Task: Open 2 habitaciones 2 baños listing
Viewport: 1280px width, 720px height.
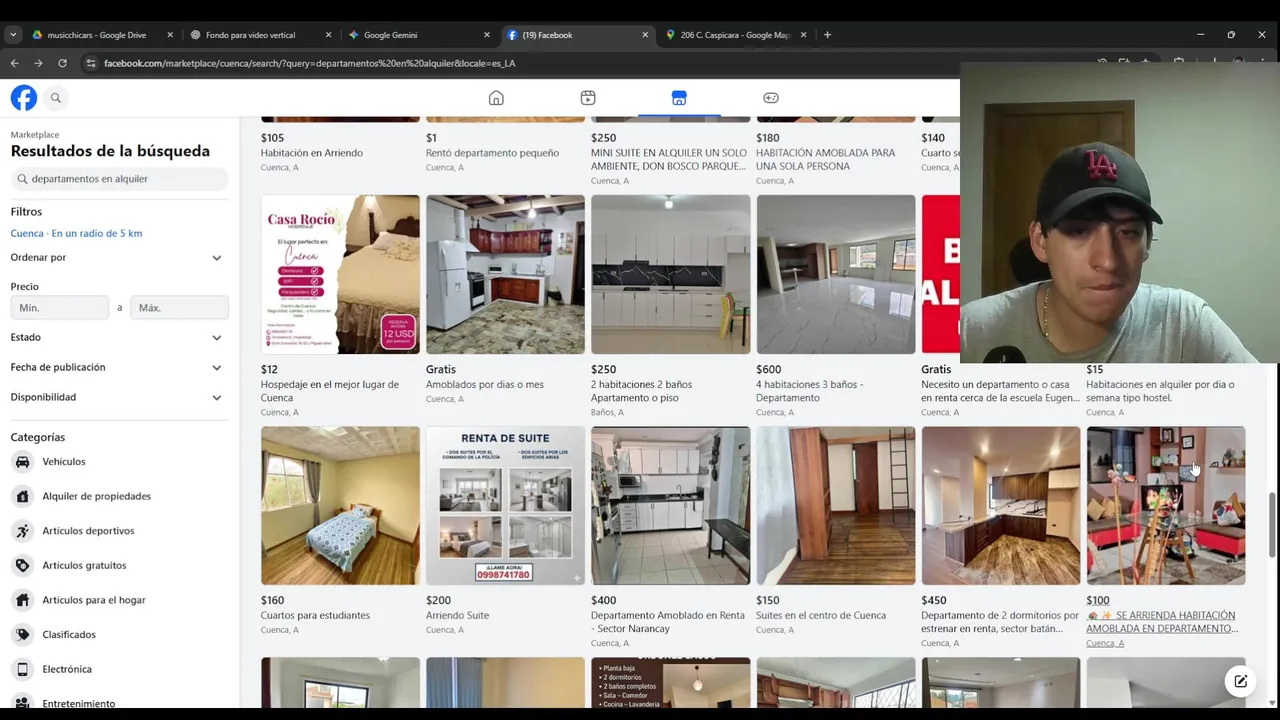Action: tap(641, 391)
